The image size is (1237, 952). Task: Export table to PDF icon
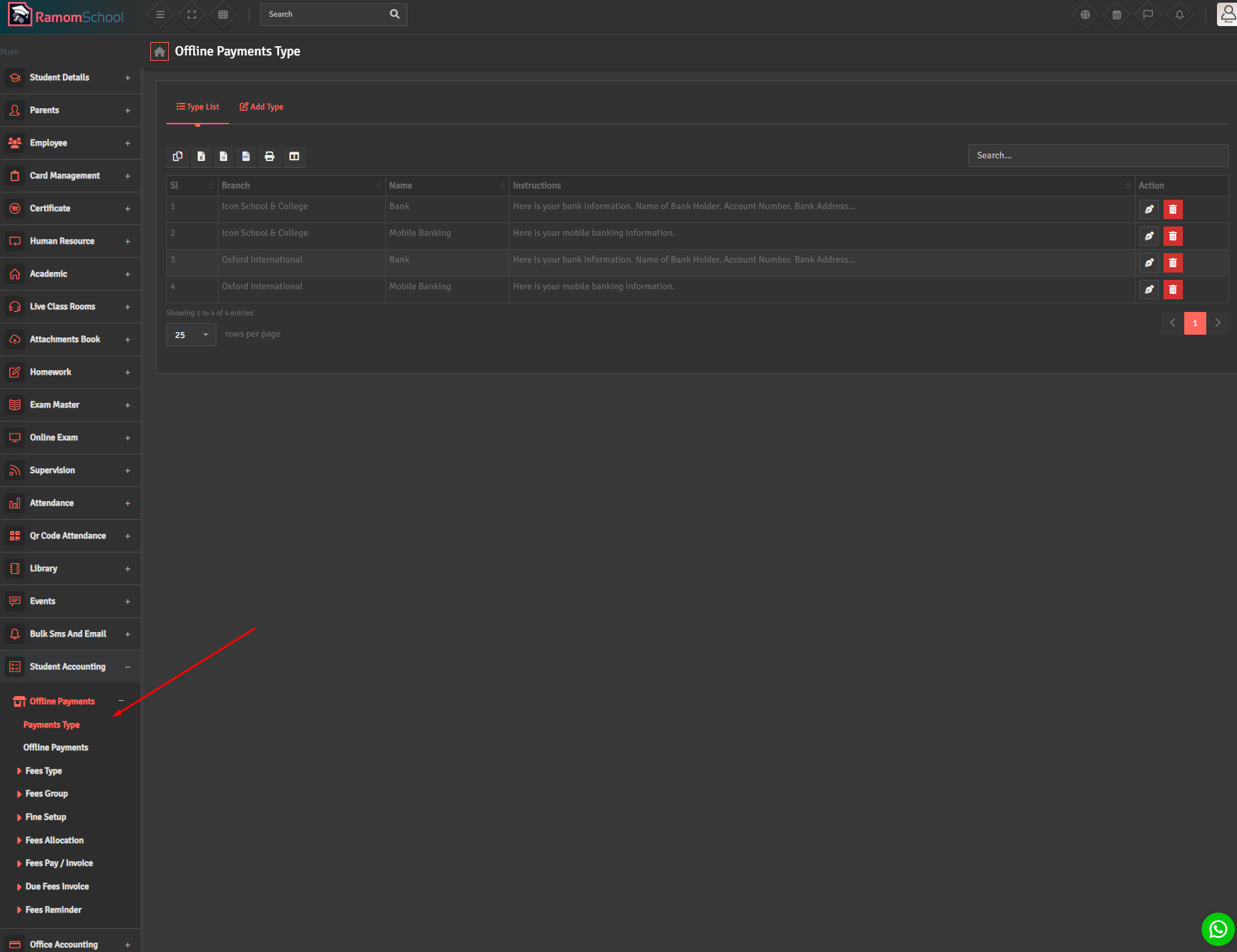coord(246,156)
